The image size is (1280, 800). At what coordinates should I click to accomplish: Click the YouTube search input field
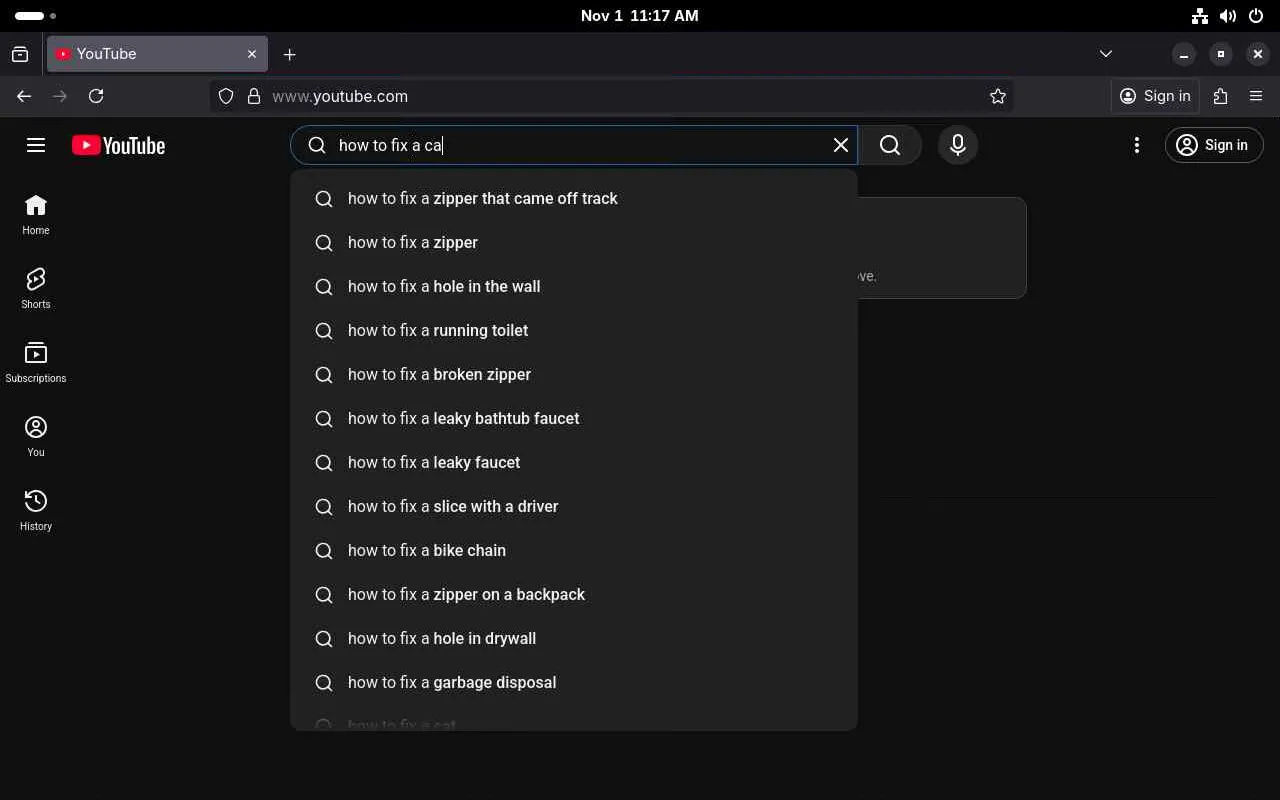[580, 145]
